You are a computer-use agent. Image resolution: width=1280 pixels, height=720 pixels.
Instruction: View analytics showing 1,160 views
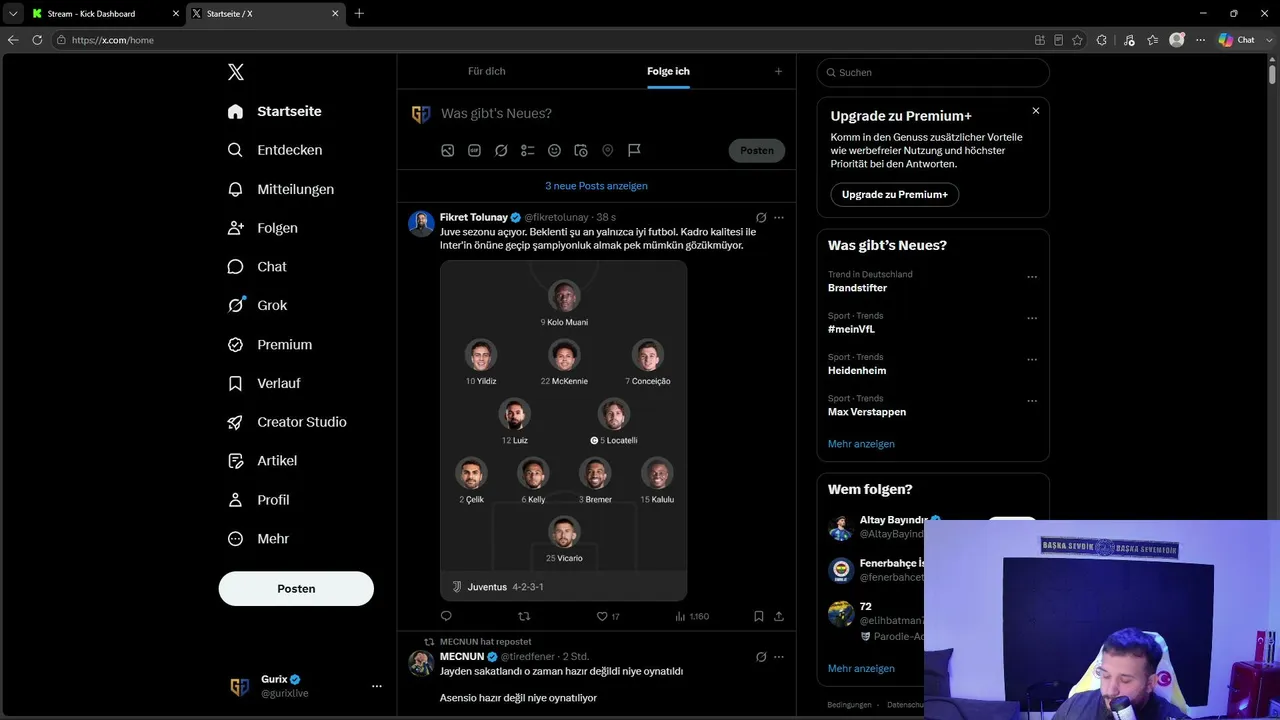692,616
